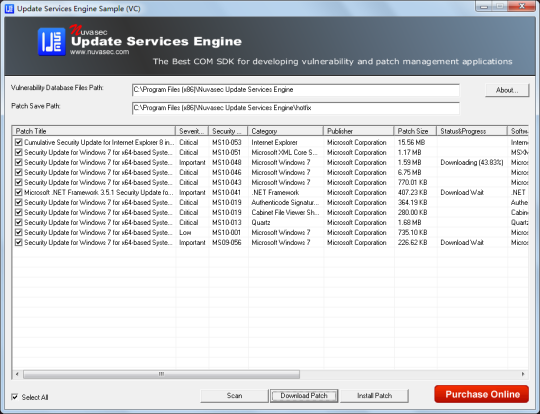Click the 'Internet Explorer' category cell
540x414 pixels.
pyautogui.click(x=274, y=142)
